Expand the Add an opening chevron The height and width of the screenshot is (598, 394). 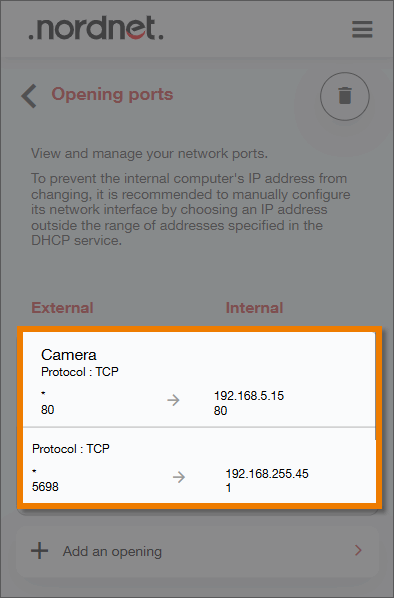point(358,550)
